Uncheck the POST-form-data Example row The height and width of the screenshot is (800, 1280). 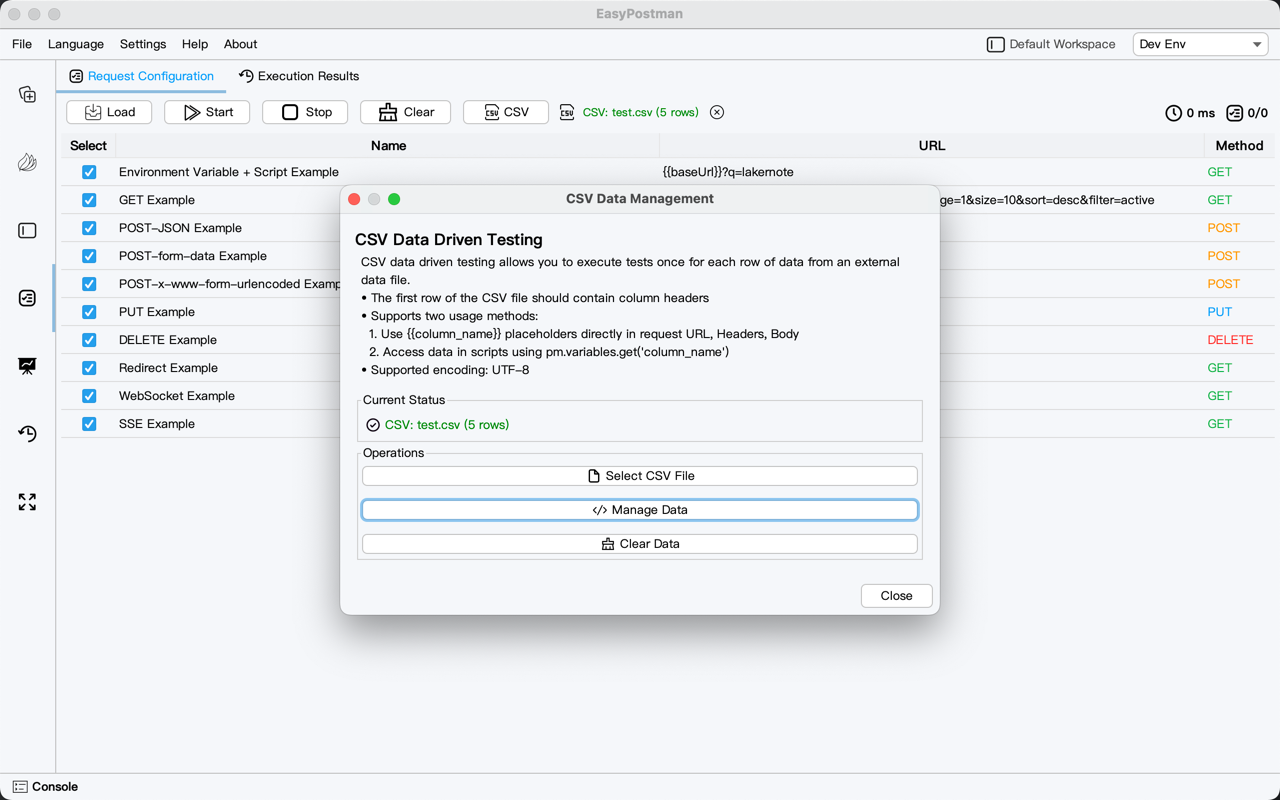coord(89,256)
